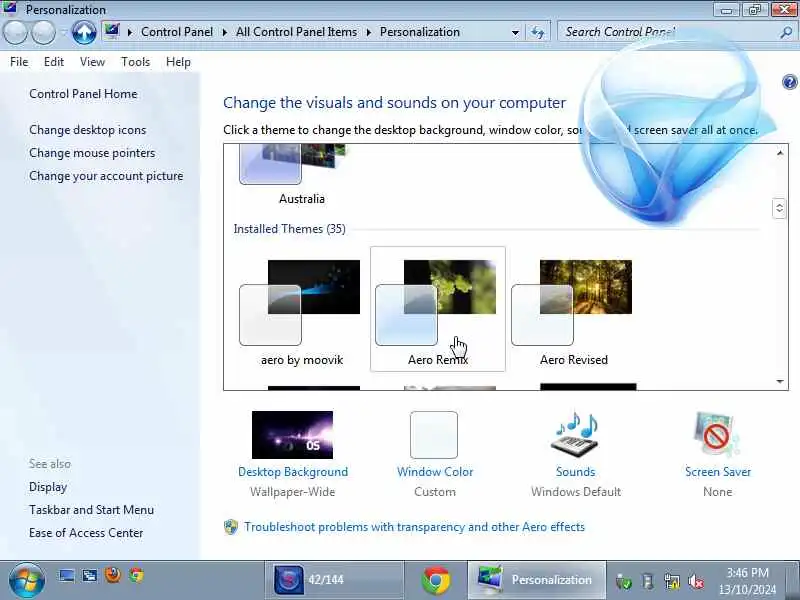The width and height of the screenshot is (800, 600).
Task: Open the Chrome taskbar button
Action: click(436, 580)
